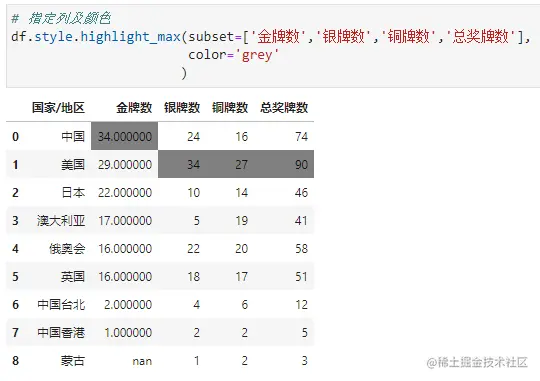Click the nan gold cell for 蒙古
Viewport: 540px width, 381px height.
[142, 361]
